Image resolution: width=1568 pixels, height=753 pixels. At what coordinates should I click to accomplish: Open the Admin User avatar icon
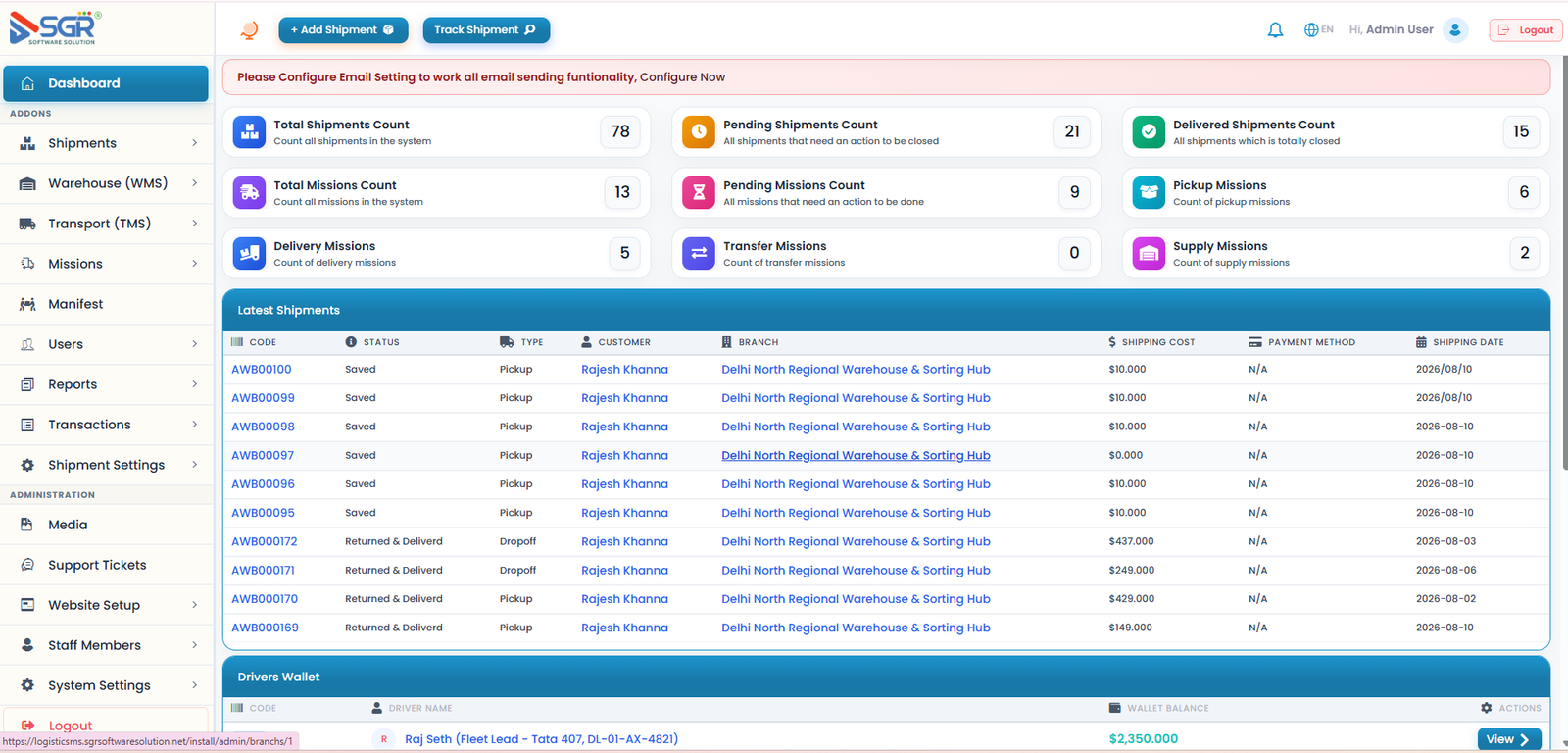point(1455,30)
